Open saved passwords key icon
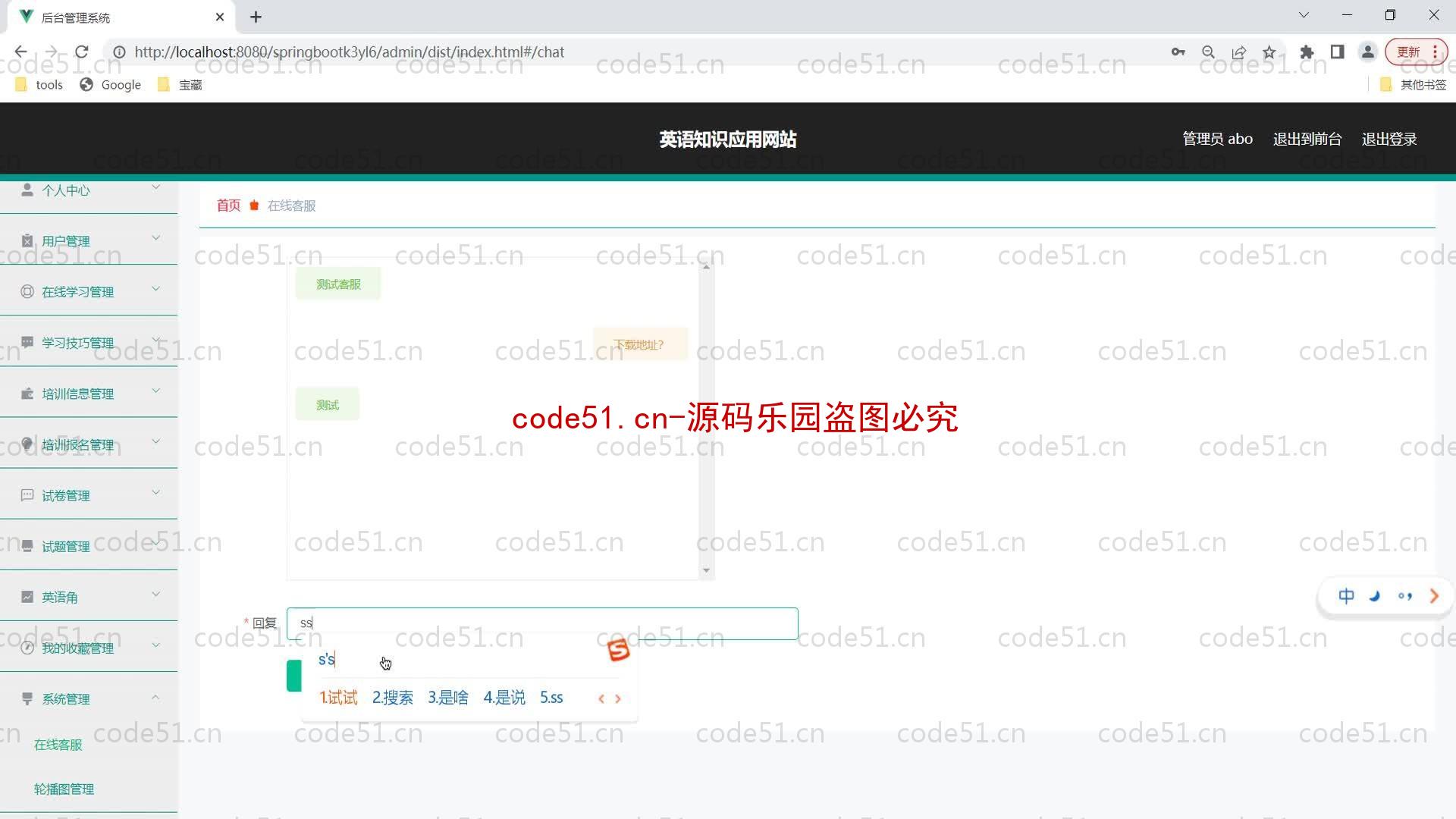 (1178, 52)
